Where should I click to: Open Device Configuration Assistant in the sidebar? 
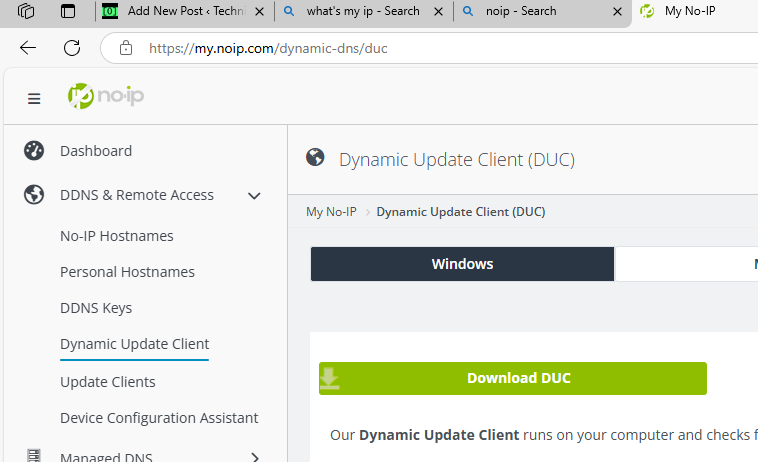coord(159,418)
